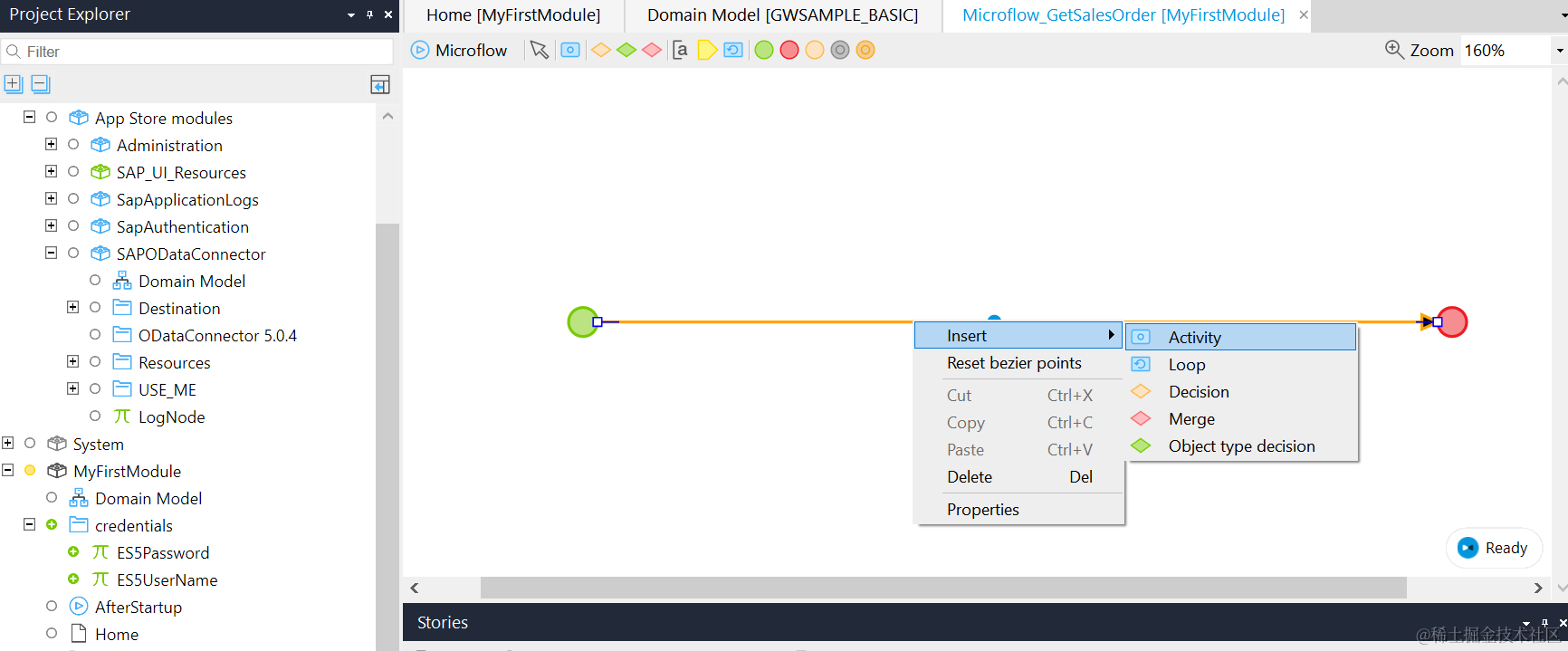Expand the System module

point(7,443)
